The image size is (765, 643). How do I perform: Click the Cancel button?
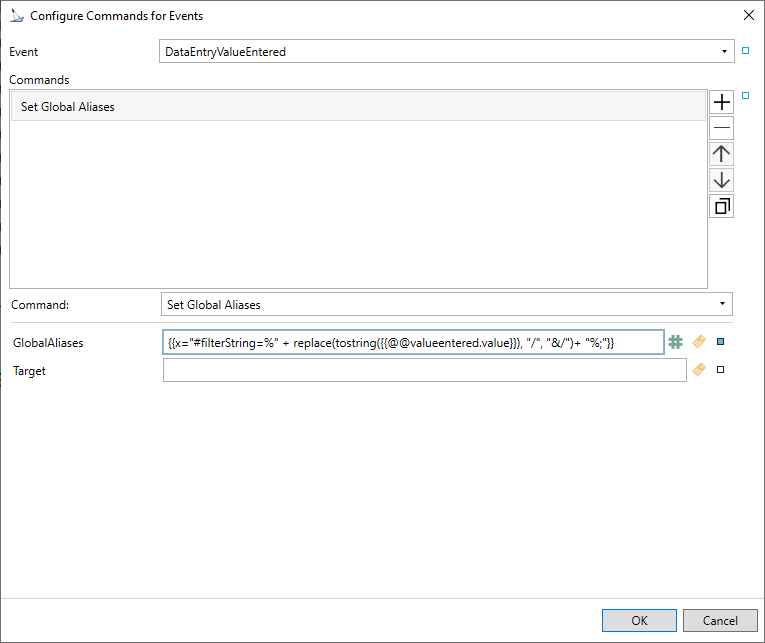[720, 621]
